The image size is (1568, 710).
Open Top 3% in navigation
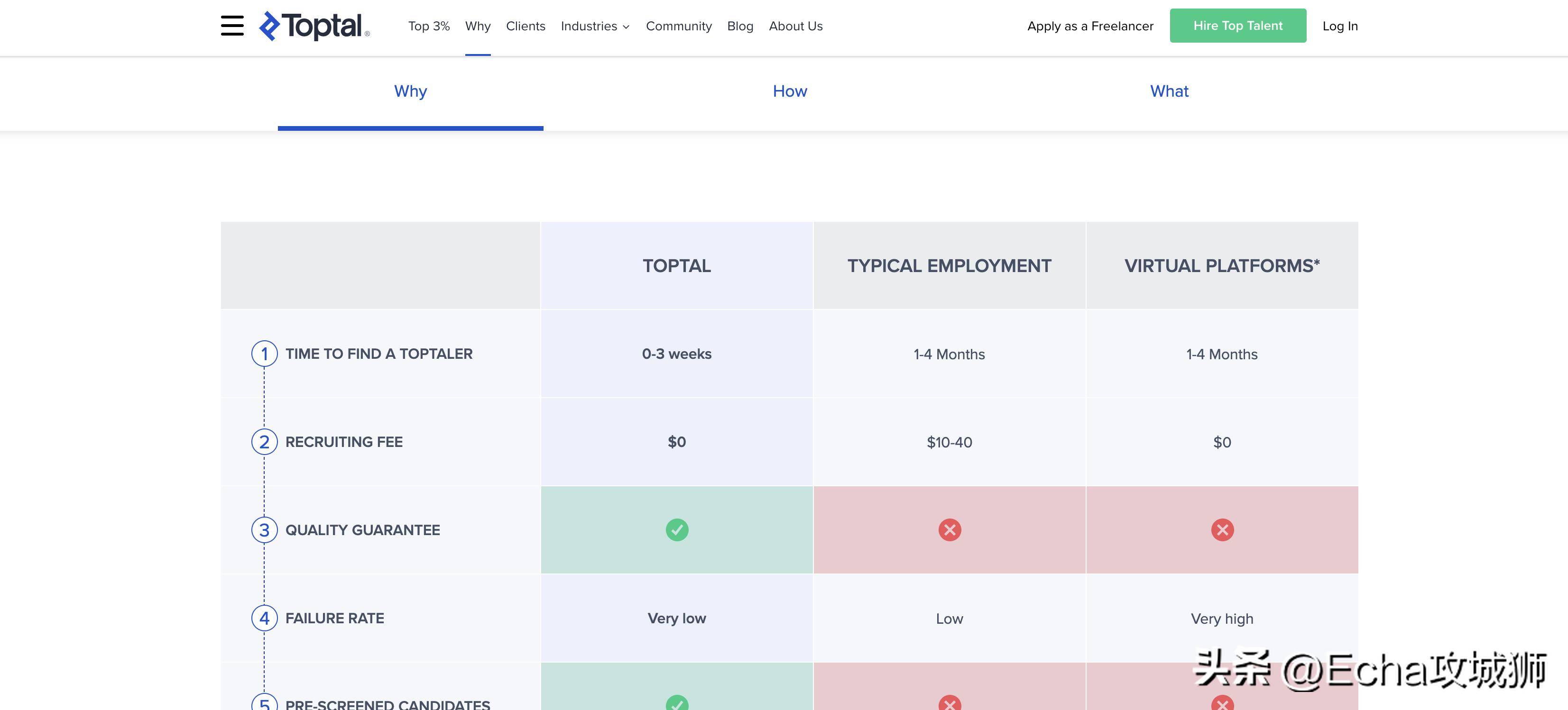tap(429, 26)
